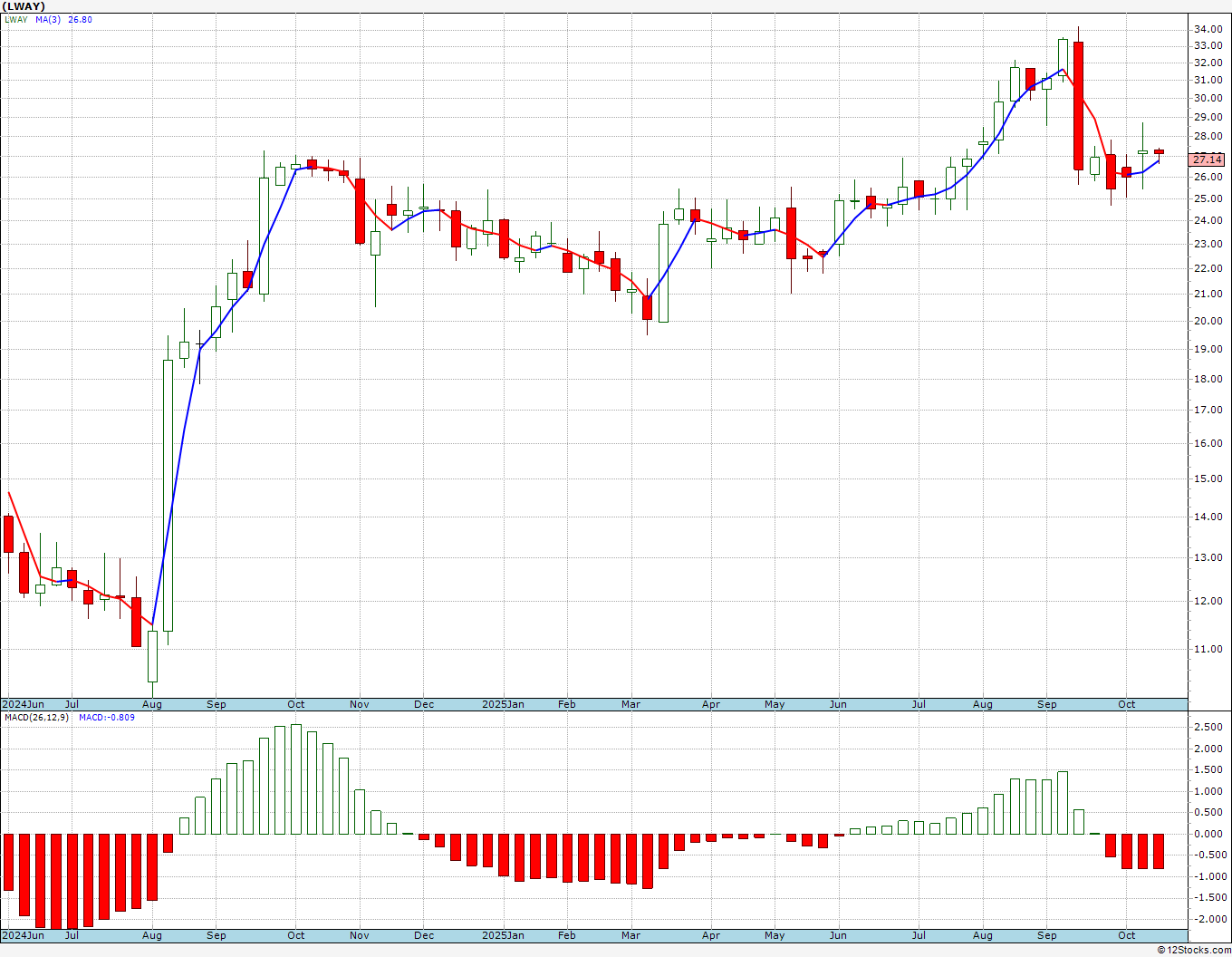Click the (LWAY) ticker title

pos(24,6)
